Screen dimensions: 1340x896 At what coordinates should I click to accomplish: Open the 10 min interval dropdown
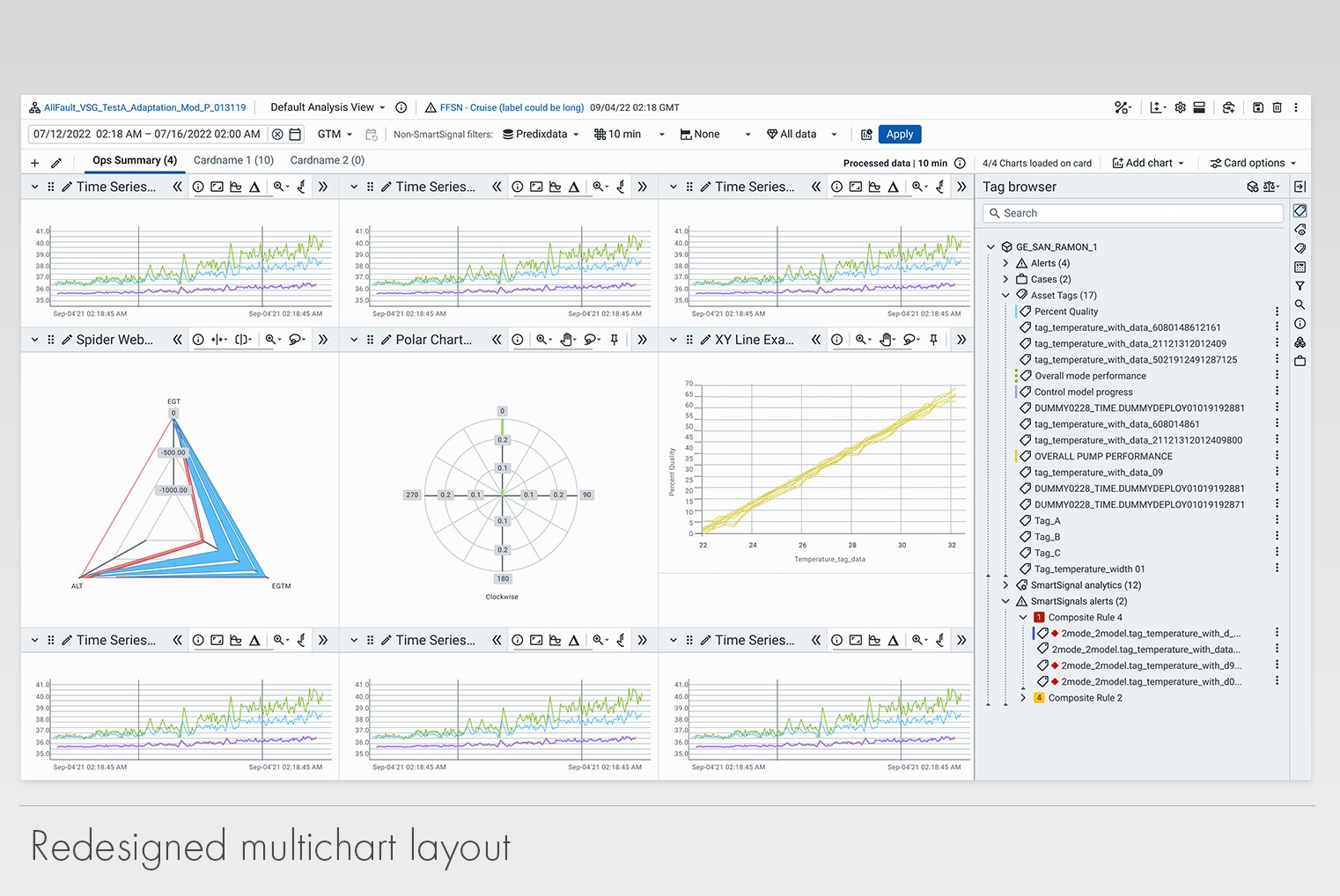[x=630, y=135]
